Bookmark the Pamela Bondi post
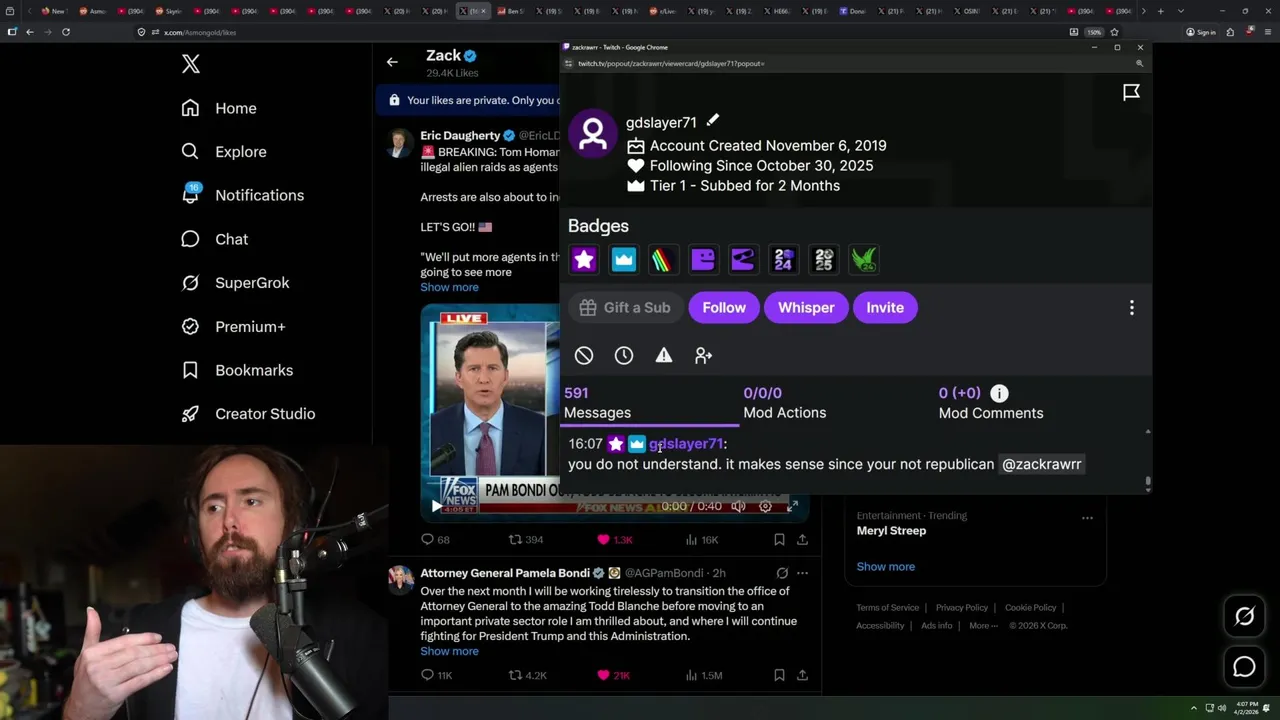The image size is (1280, 720). 779,675
